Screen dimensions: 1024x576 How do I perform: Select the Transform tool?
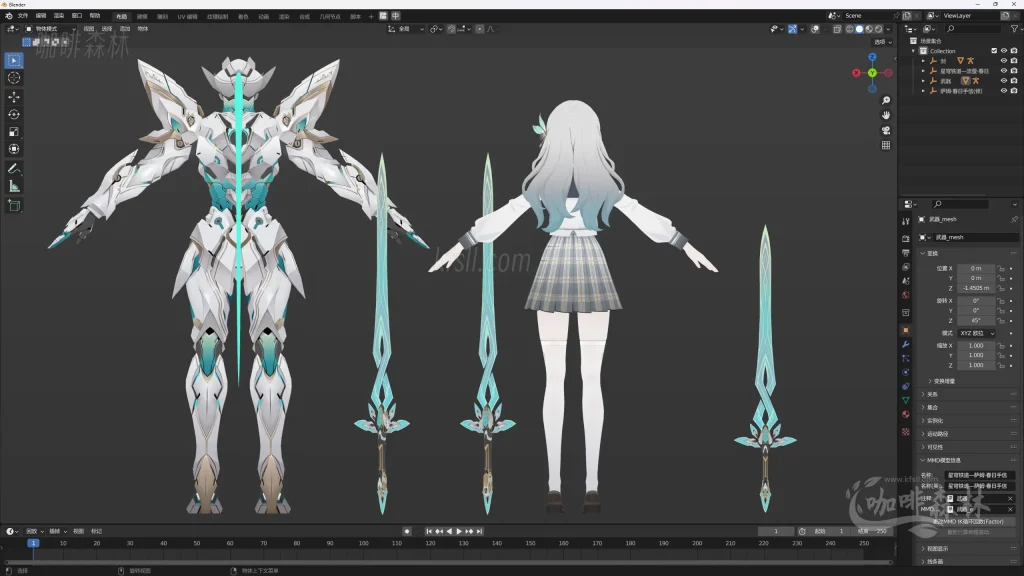(x=14, y=149)
